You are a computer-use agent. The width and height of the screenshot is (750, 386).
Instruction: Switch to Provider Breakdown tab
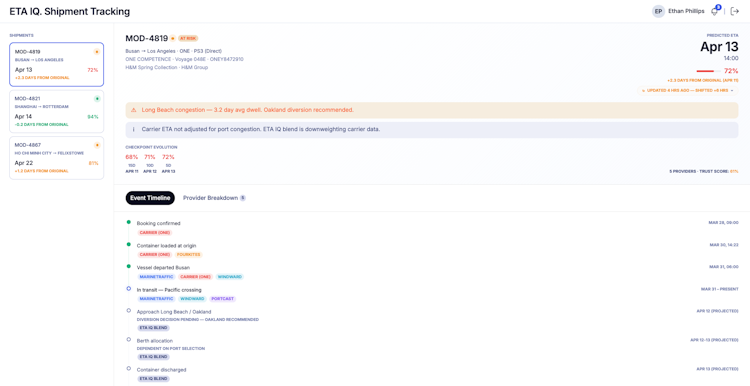[x=214, y=198]
